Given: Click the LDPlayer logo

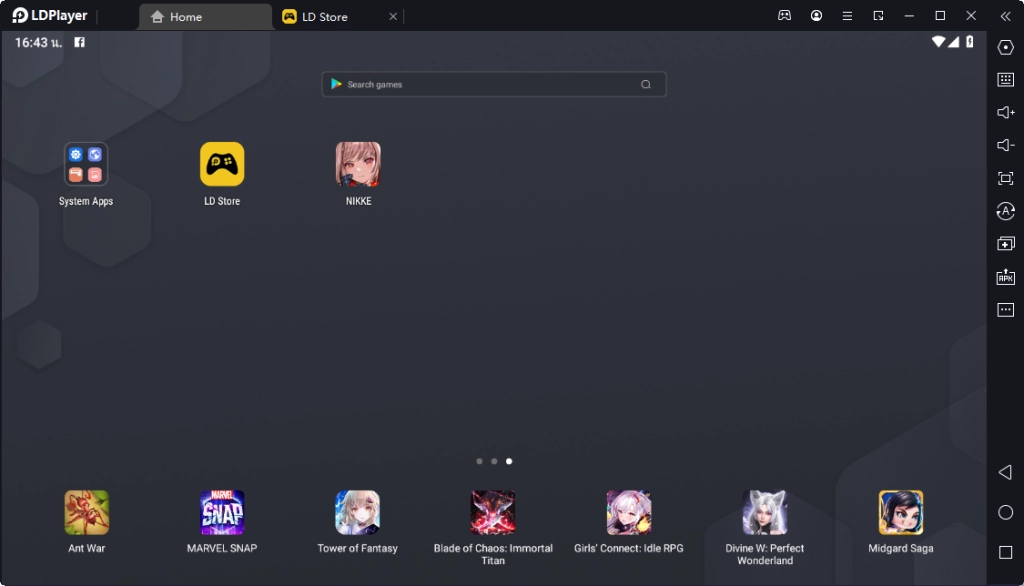Looking at the screenshot, I should tap(50, 16).
